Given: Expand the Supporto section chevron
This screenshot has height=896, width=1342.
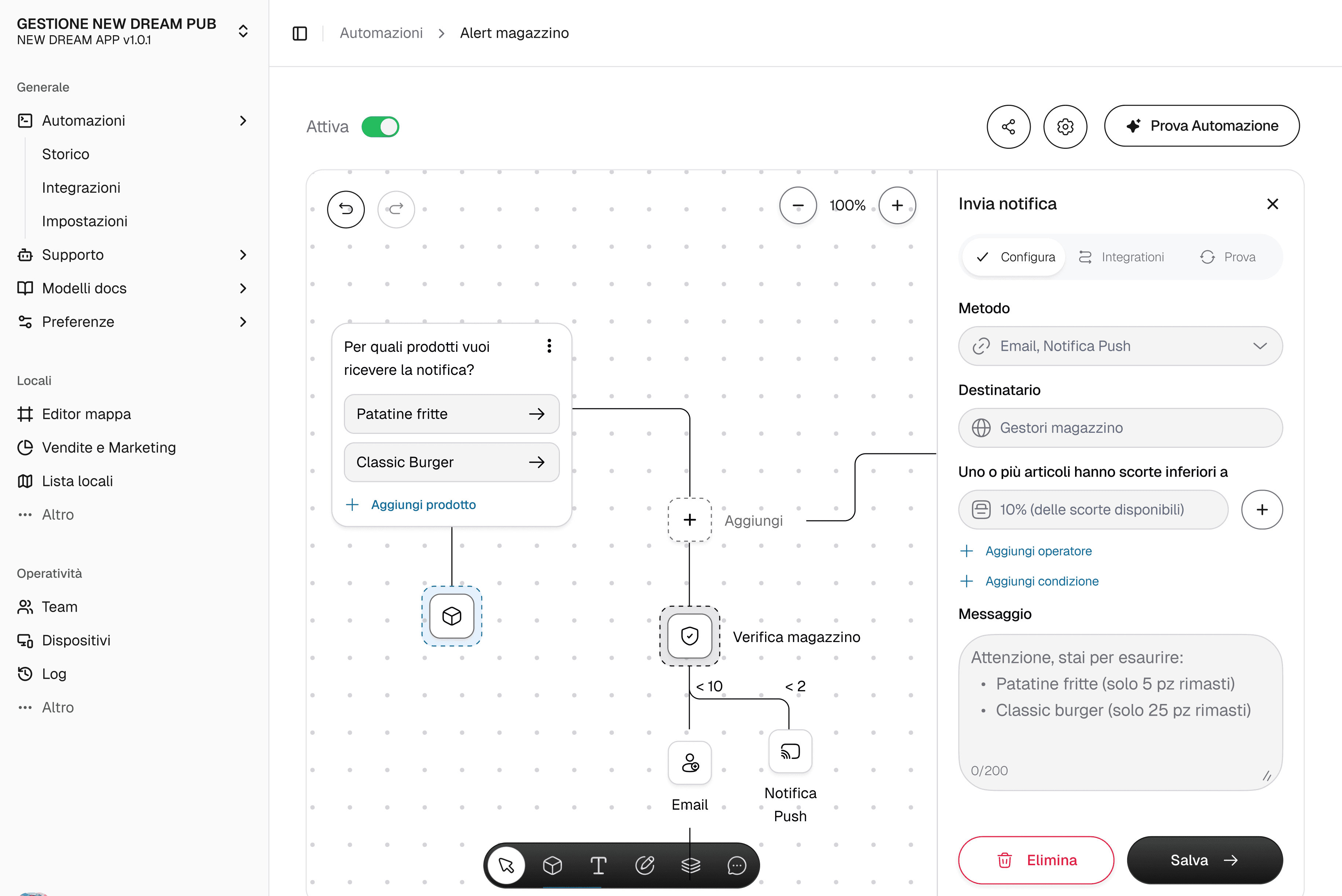Looking at the screenshot, I should pyautogui.click(x=243, y=255).
